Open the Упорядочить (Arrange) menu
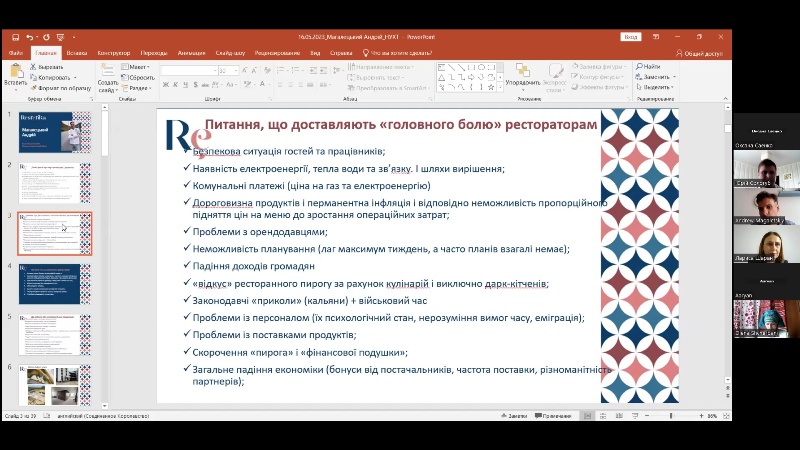Screen dimensions: 800x450 (x=522, y=75)
